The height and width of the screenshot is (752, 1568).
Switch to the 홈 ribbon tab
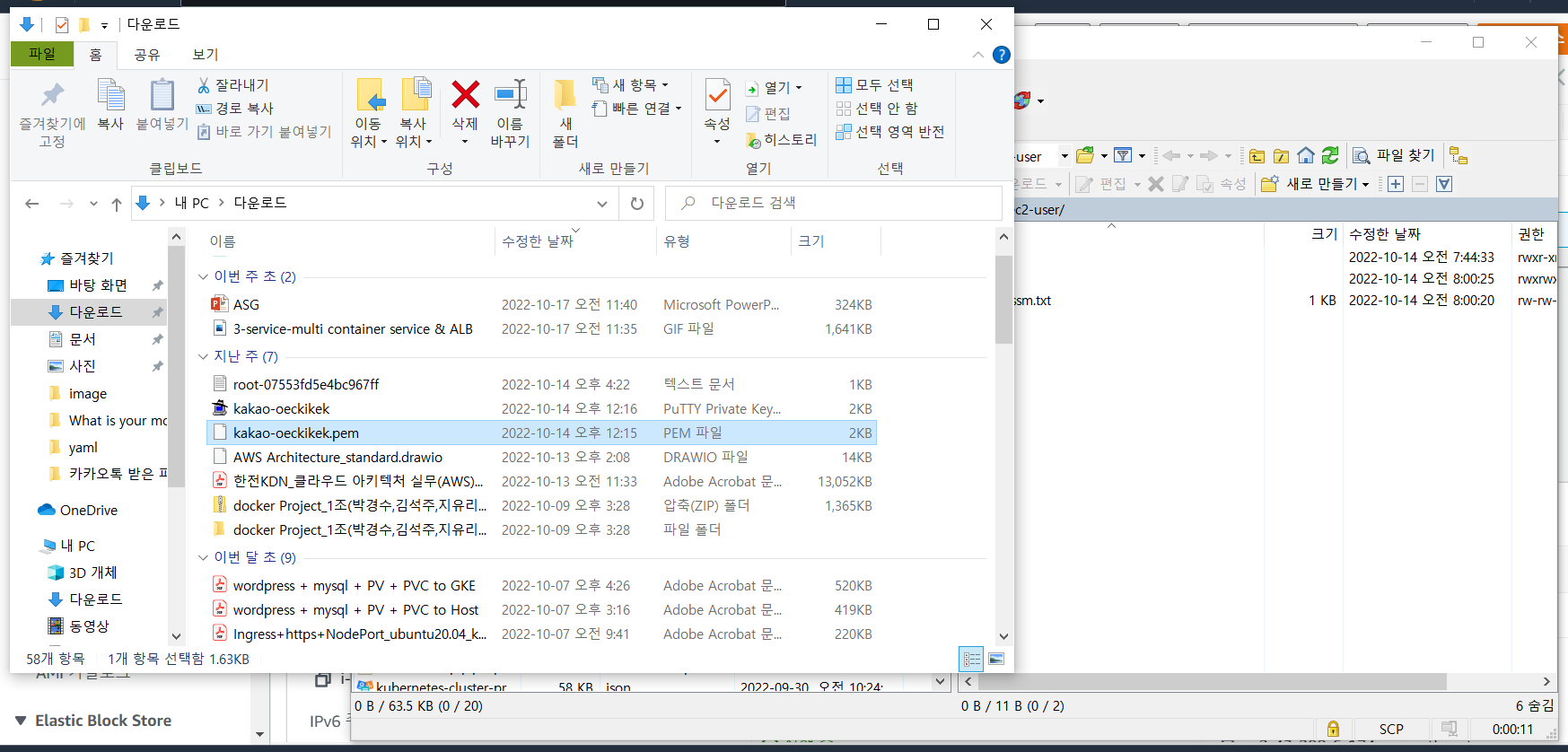tap(95, 55)
